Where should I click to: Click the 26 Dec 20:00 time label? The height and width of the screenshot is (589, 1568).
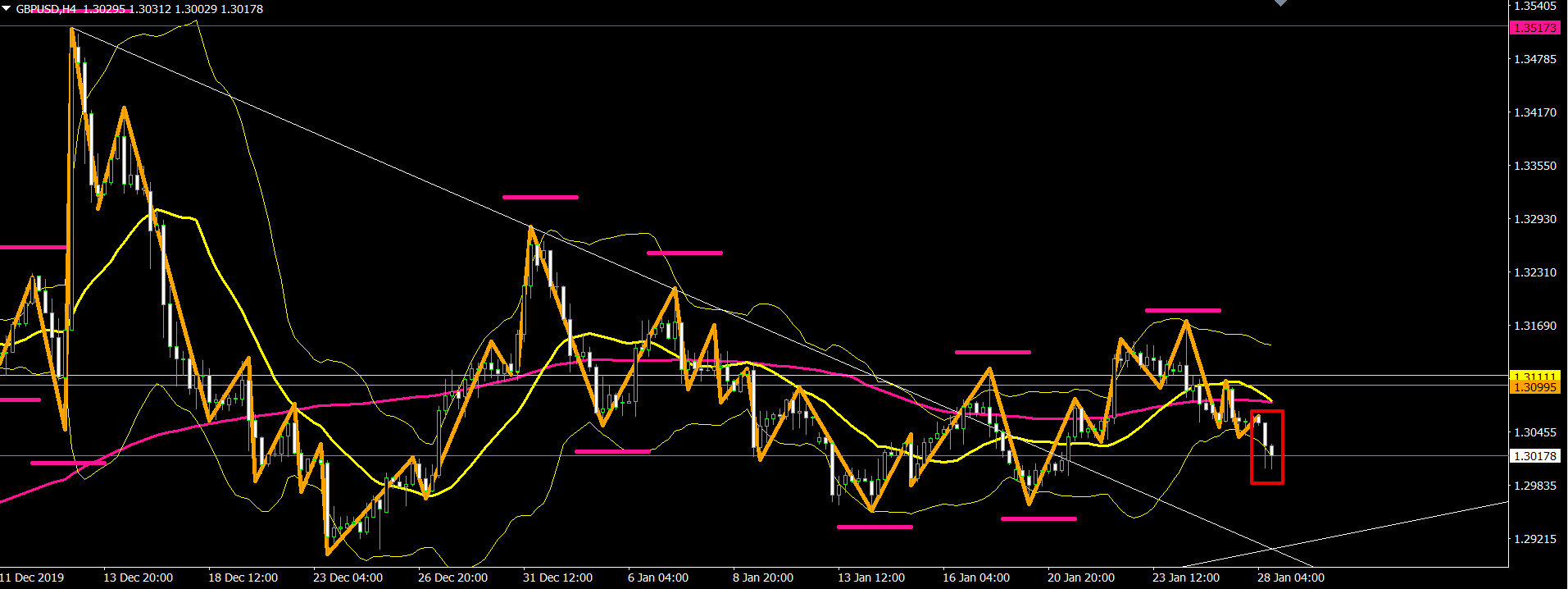click(452, 578)
